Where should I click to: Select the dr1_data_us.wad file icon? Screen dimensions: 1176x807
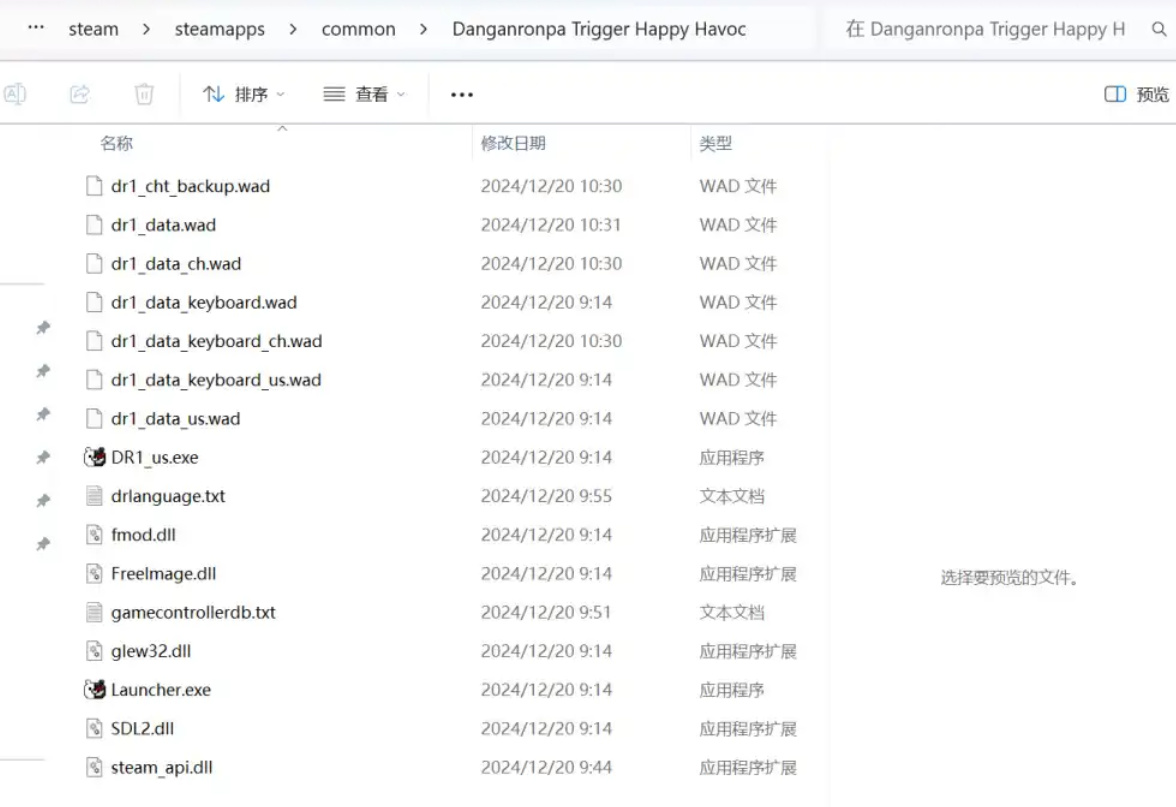(94, 418)
